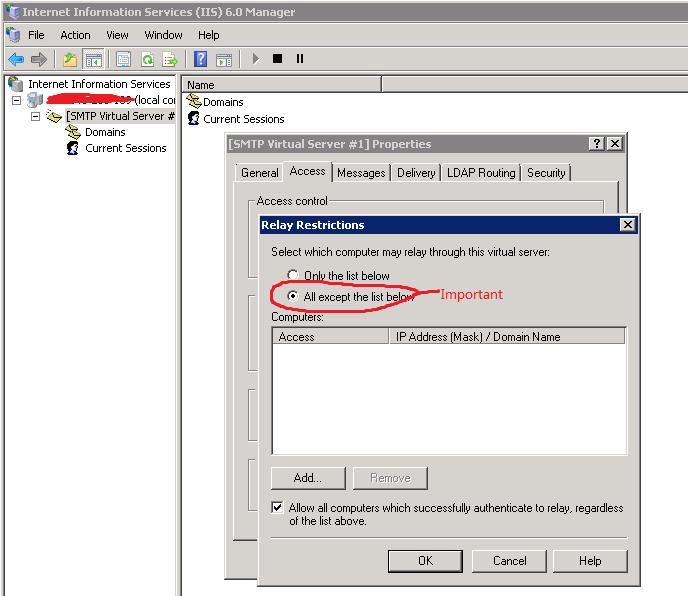
Task: Click the Refresh toolbar icon
Action: [147, 59]
